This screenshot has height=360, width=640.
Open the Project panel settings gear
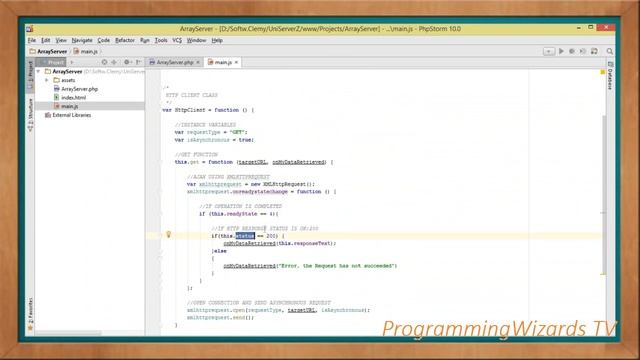pyautogui.click(x=127, y=62)
